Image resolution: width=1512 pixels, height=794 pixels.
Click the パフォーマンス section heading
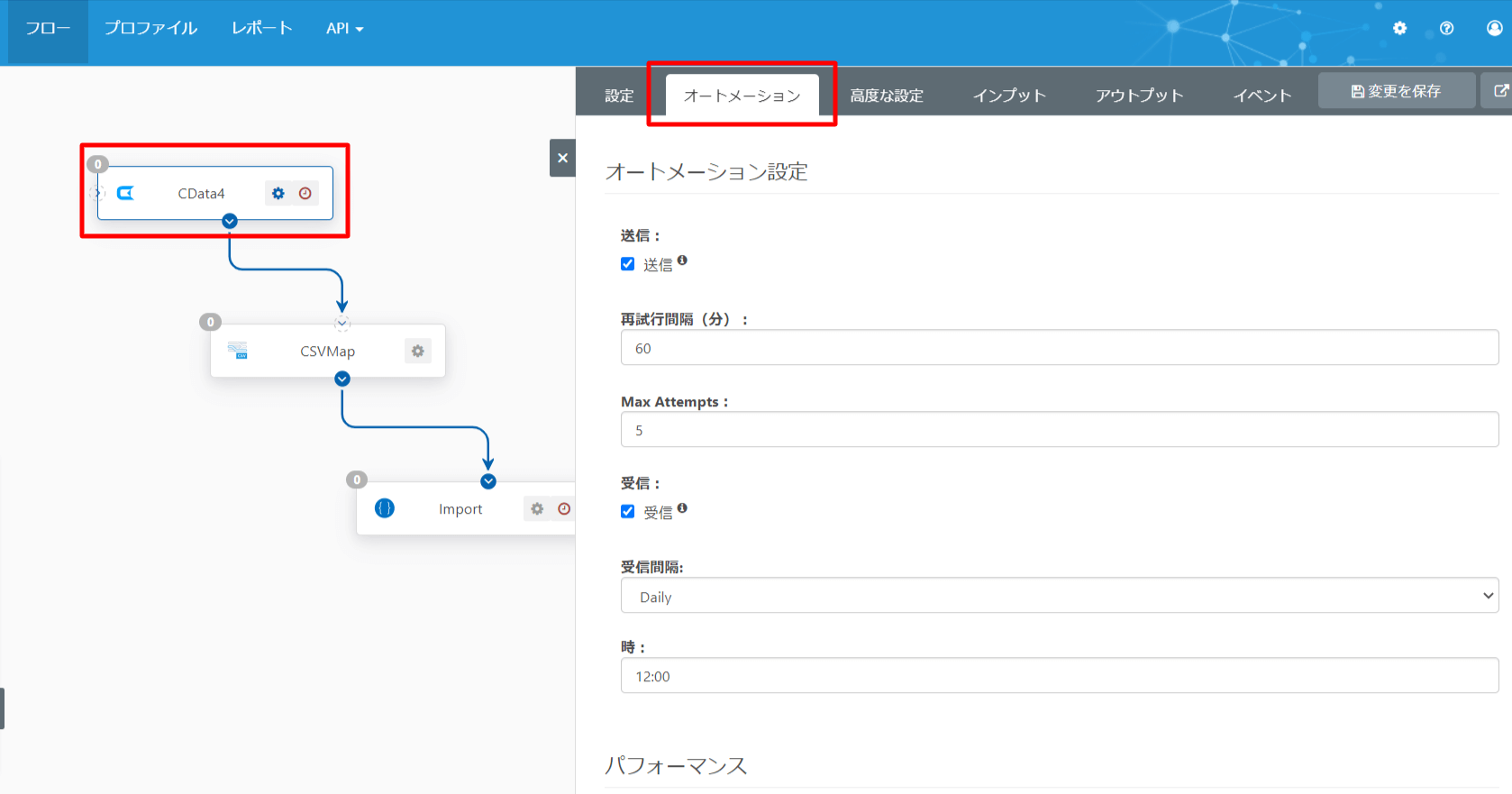[x=676, y=766]
